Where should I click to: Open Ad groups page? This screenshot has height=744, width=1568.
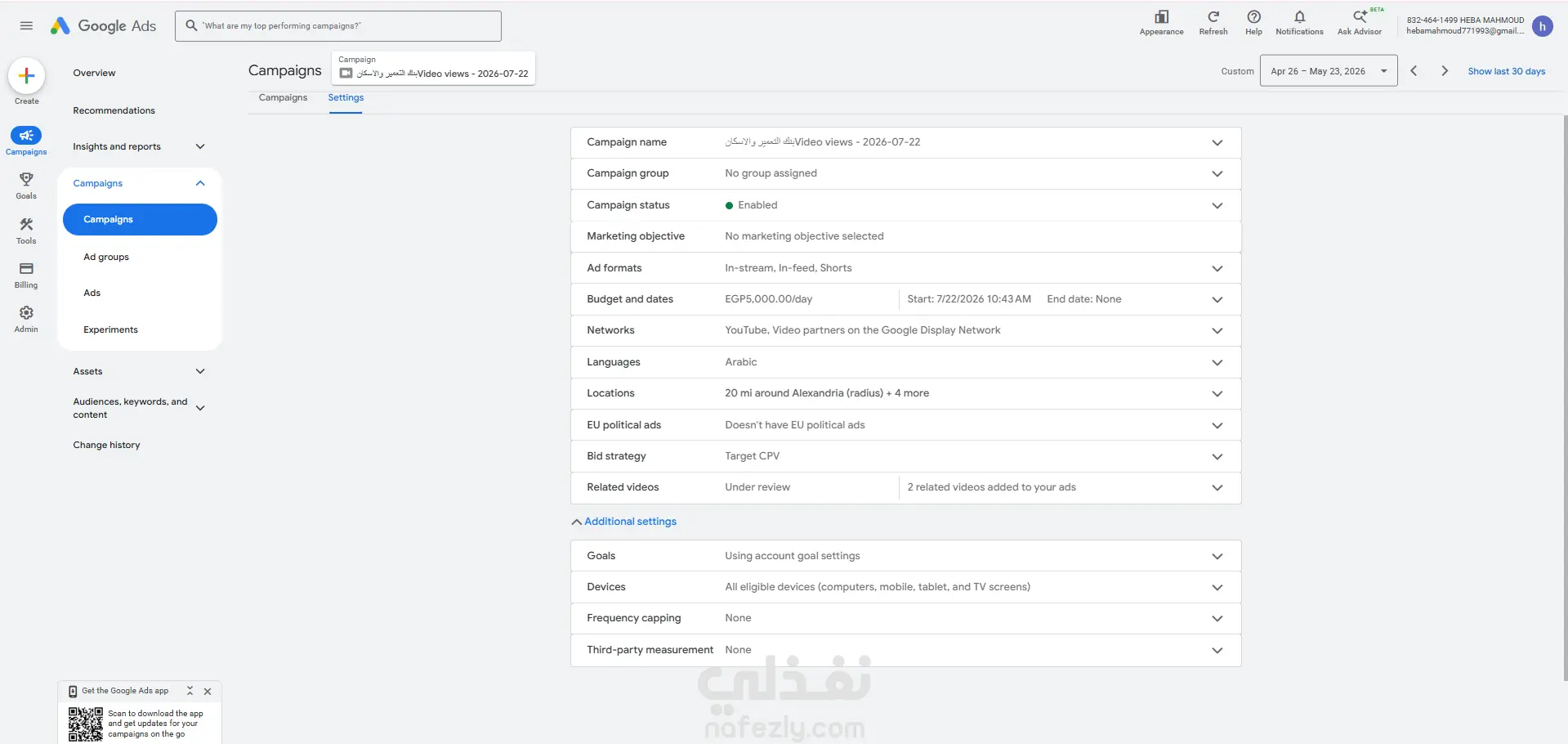(x=106, y=257)
